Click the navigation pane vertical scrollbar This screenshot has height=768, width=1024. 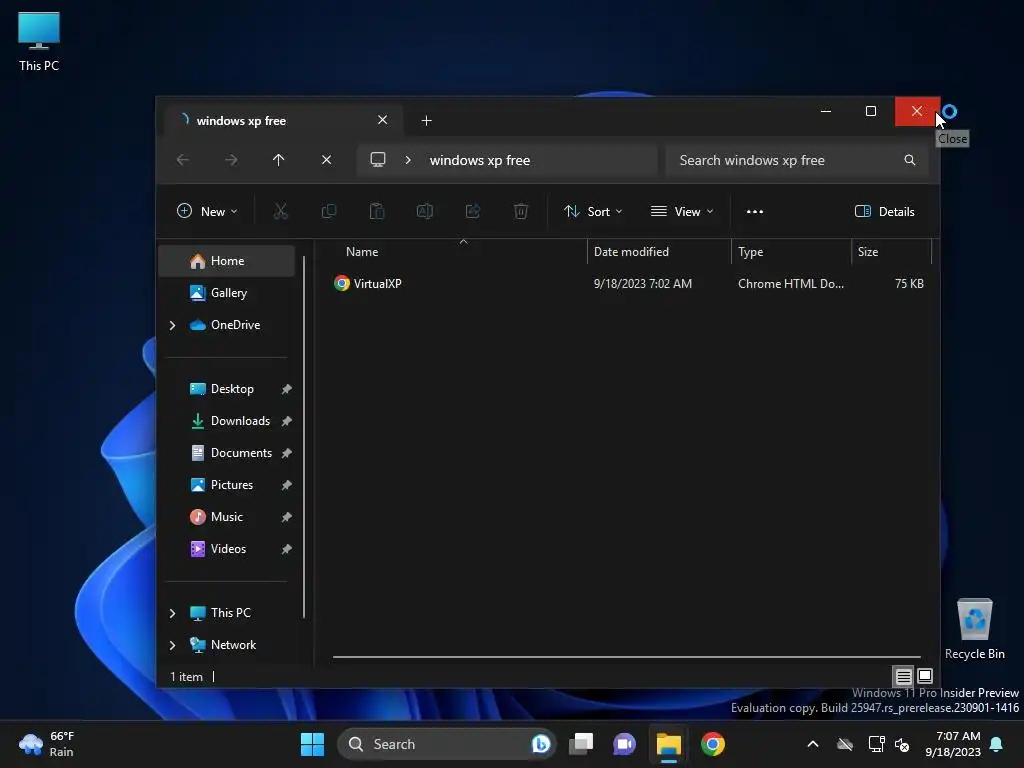click(304, 436)
